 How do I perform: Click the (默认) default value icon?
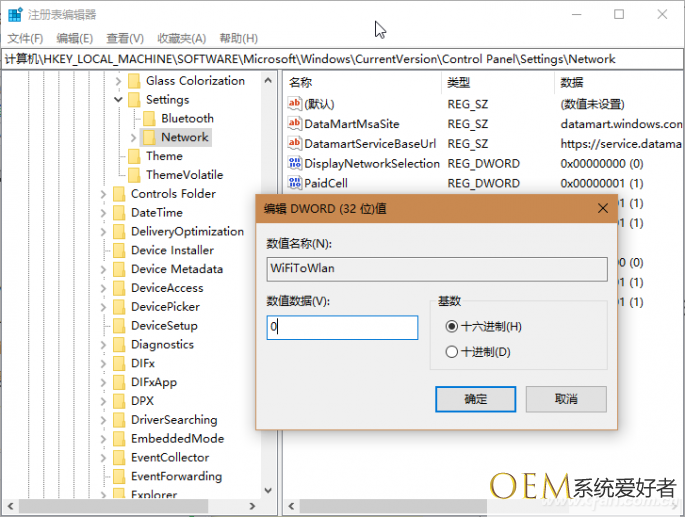click(295, 104)
